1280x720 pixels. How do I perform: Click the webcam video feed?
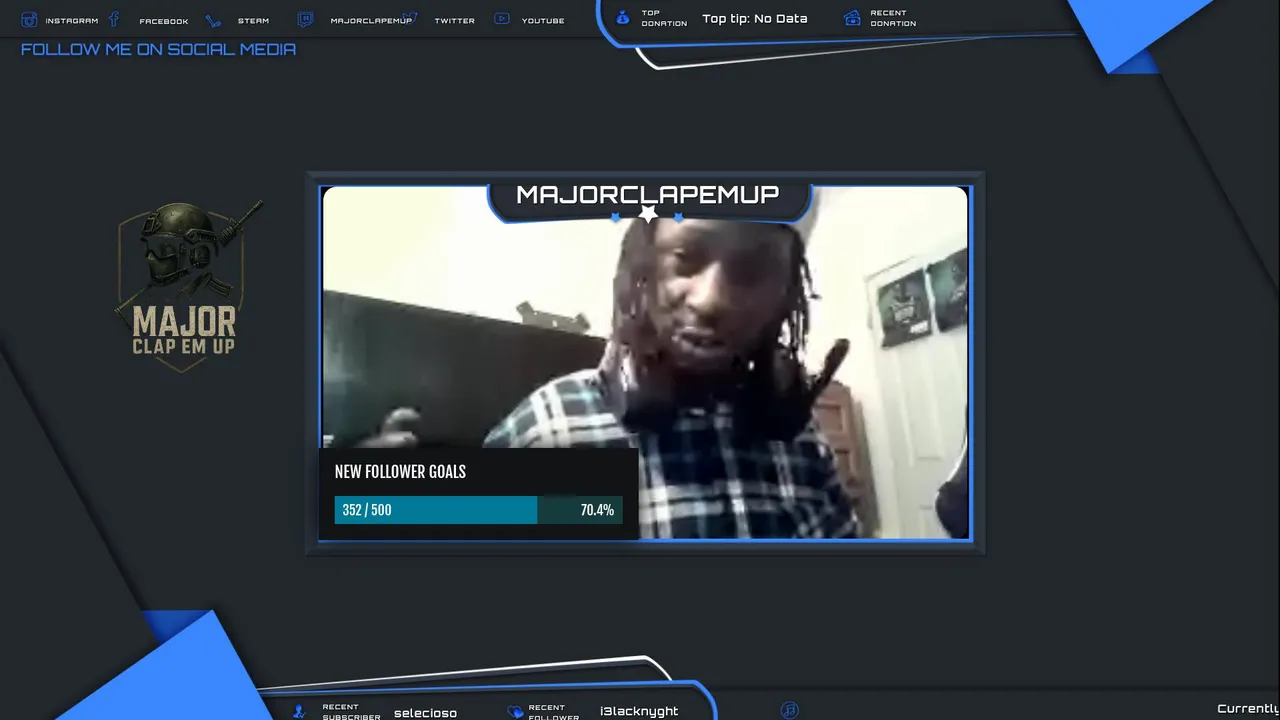tap(645, 363)
